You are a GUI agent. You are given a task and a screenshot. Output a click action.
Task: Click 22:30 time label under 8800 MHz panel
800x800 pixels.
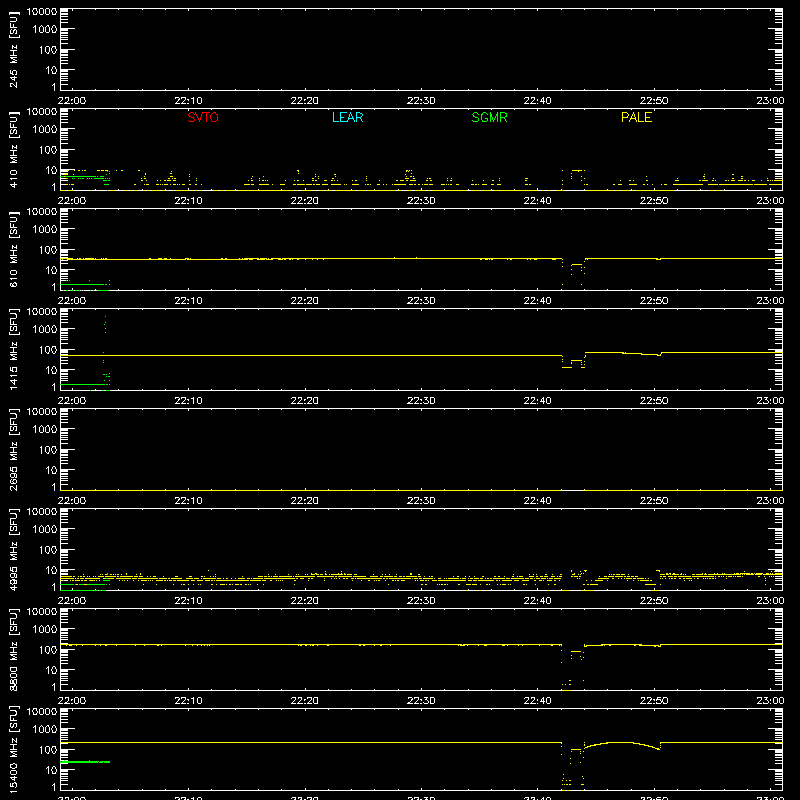421,701
